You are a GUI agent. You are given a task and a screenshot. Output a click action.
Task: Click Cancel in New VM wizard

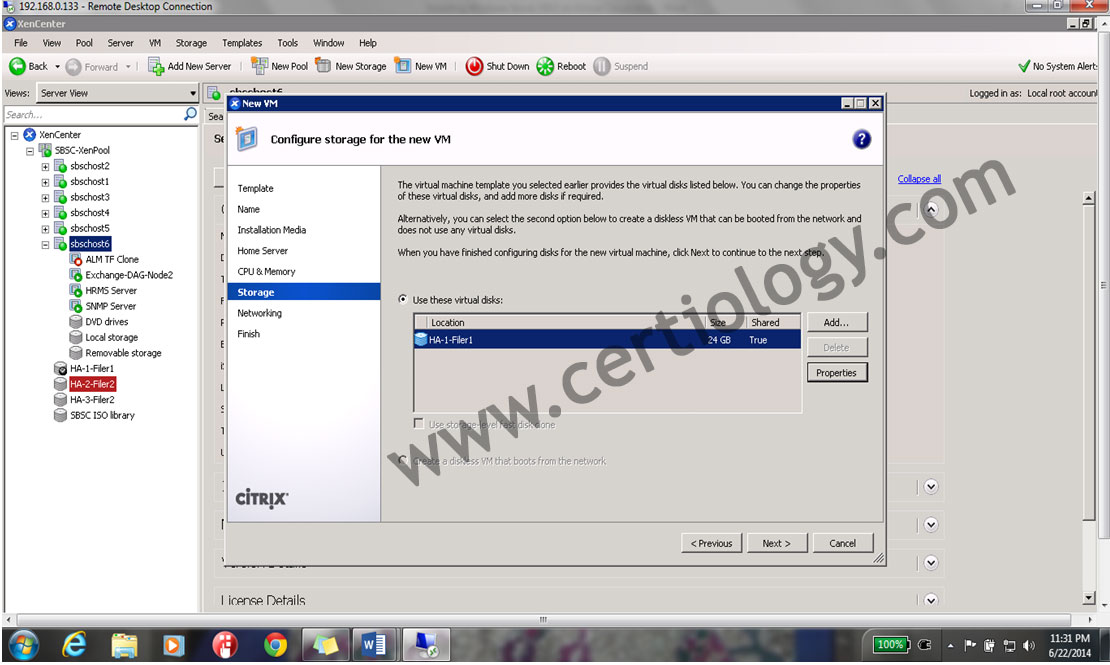click(842, 543)
